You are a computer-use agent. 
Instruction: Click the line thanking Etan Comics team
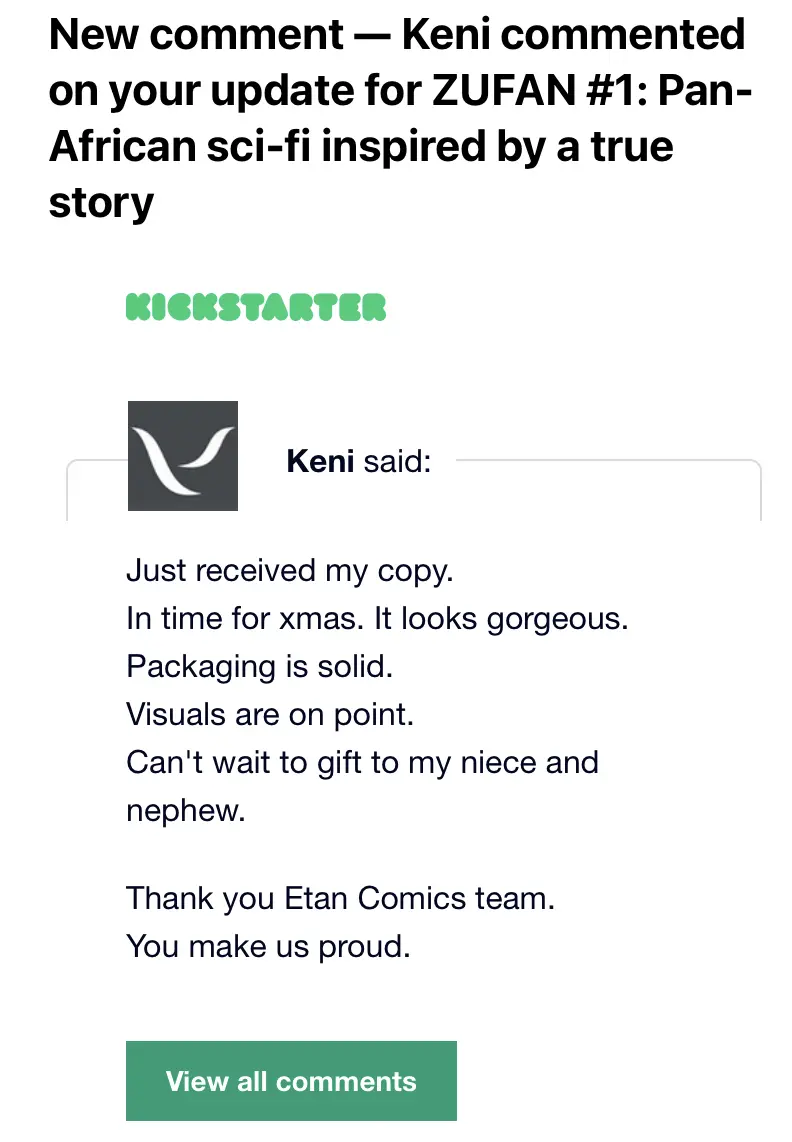tap(340, 898)
